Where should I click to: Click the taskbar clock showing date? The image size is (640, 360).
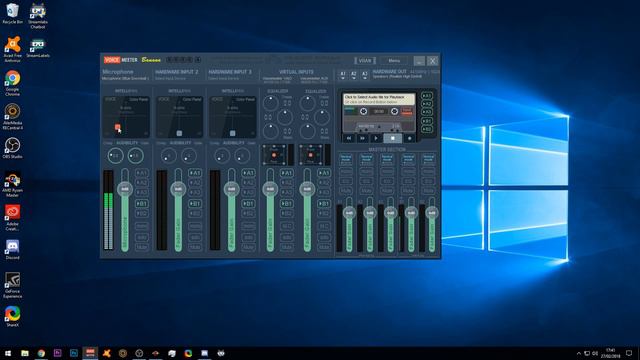610,353
